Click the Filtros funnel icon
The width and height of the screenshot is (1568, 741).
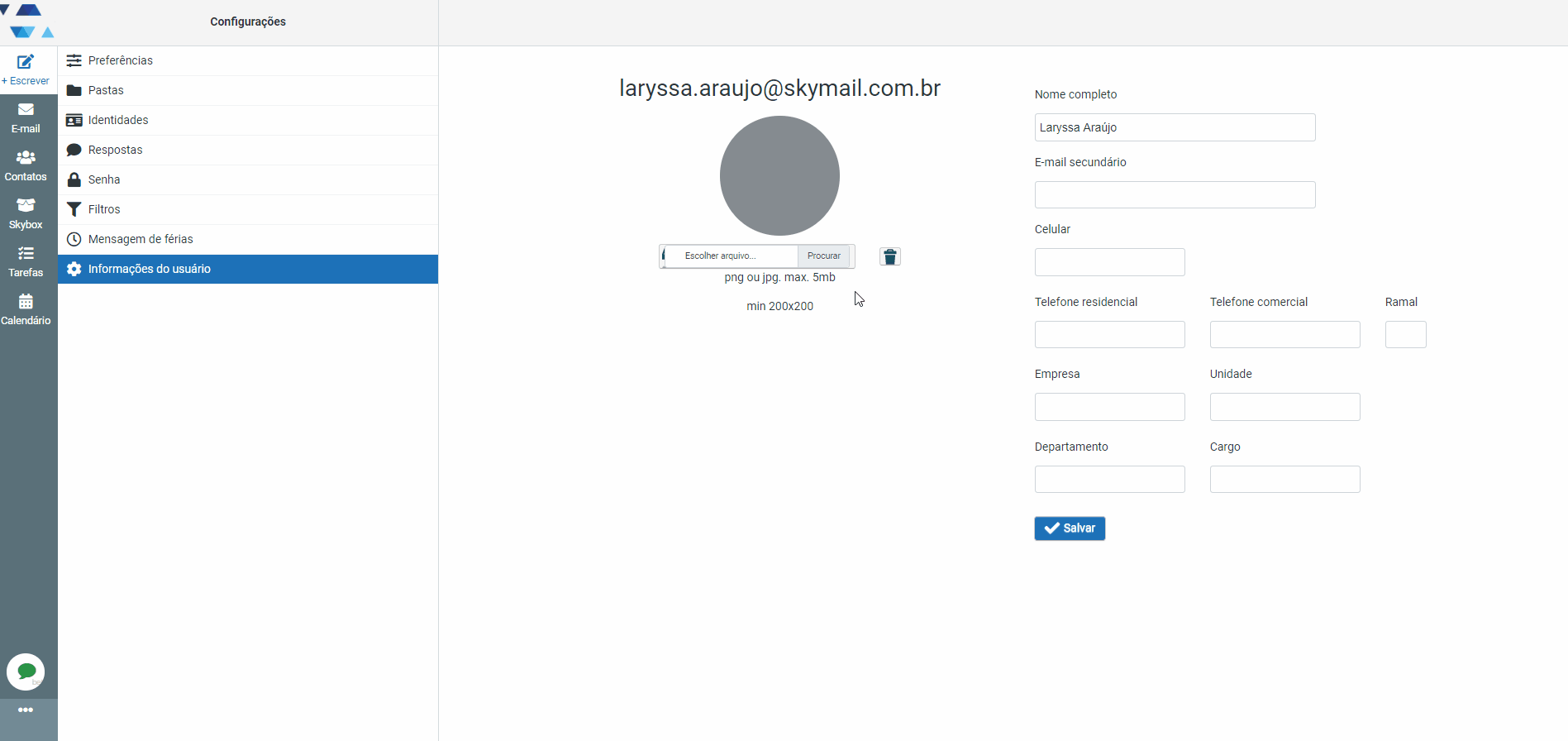(x=74, y=209)
